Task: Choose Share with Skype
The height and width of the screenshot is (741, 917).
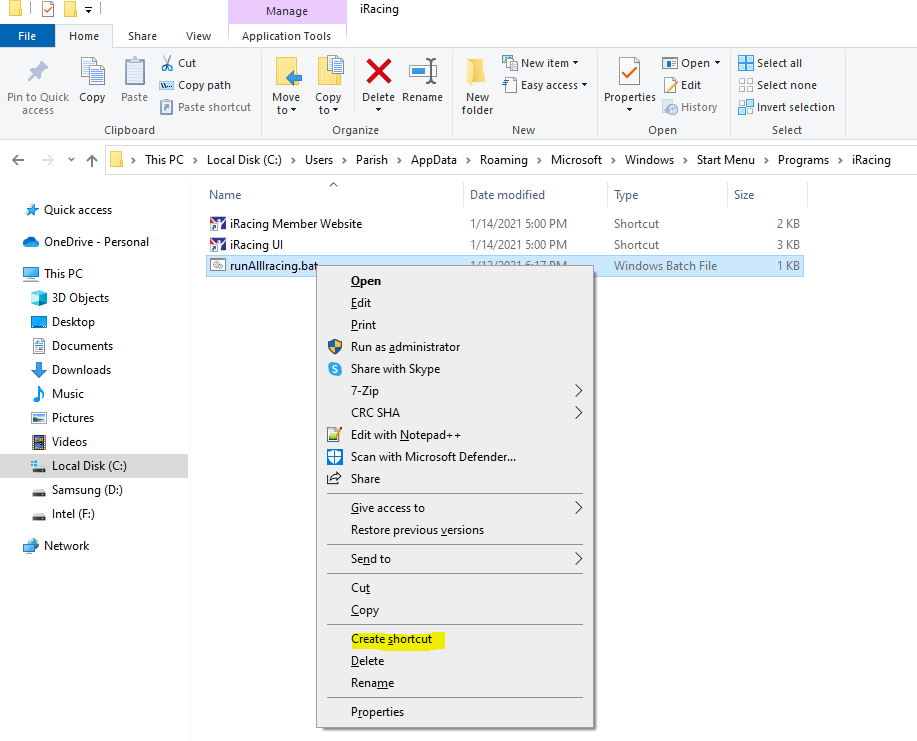Action: (455, 369)
